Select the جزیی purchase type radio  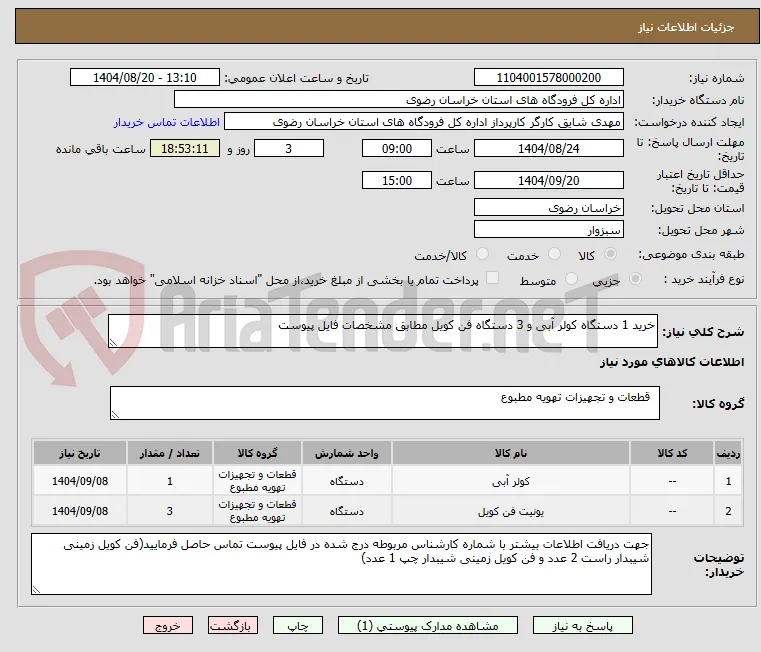[x=635, y=279]
